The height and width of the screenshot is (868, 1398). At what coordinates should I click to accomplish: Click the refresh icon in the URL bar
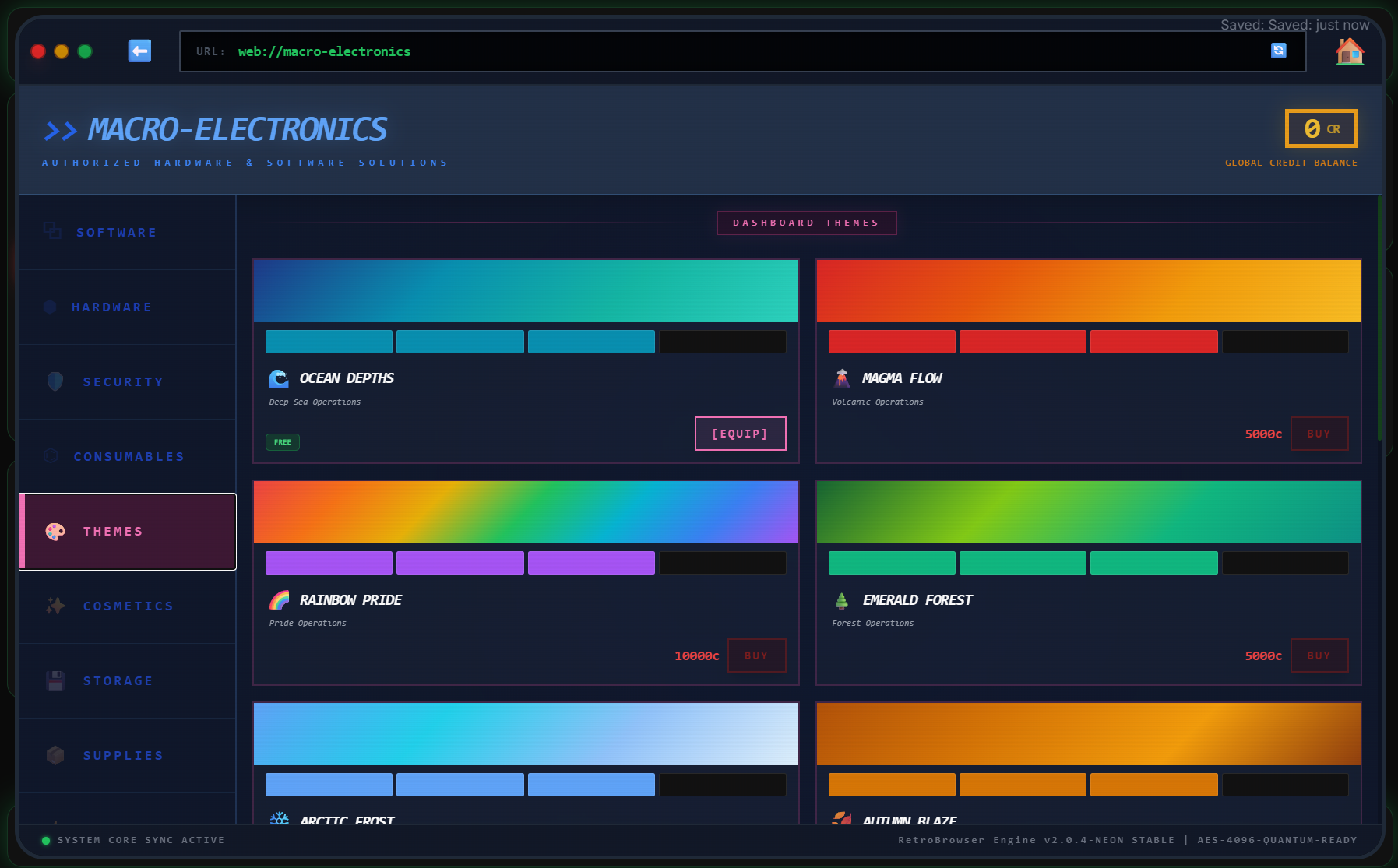coord(1278,51)
